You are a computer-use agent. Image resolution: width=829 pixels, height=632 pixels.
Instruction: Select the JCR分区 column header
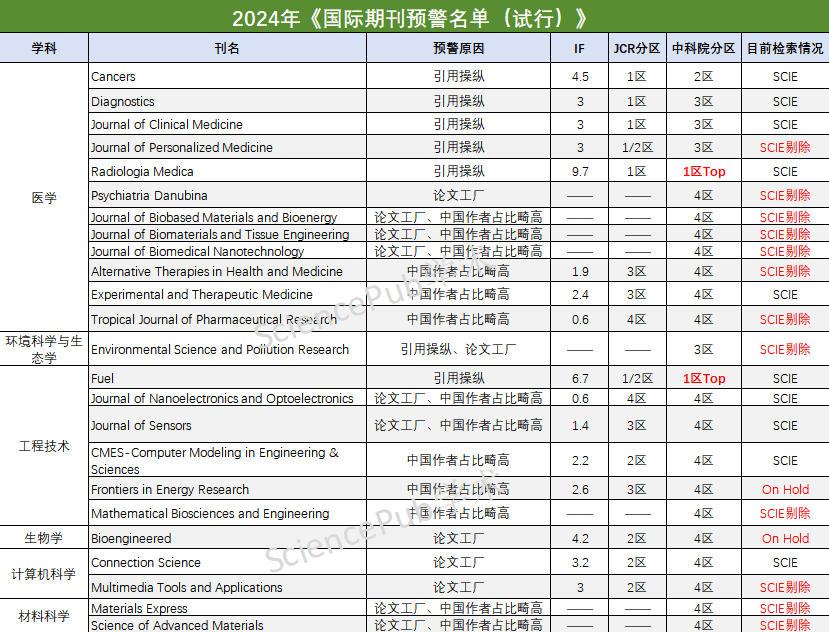coord(637,49)
